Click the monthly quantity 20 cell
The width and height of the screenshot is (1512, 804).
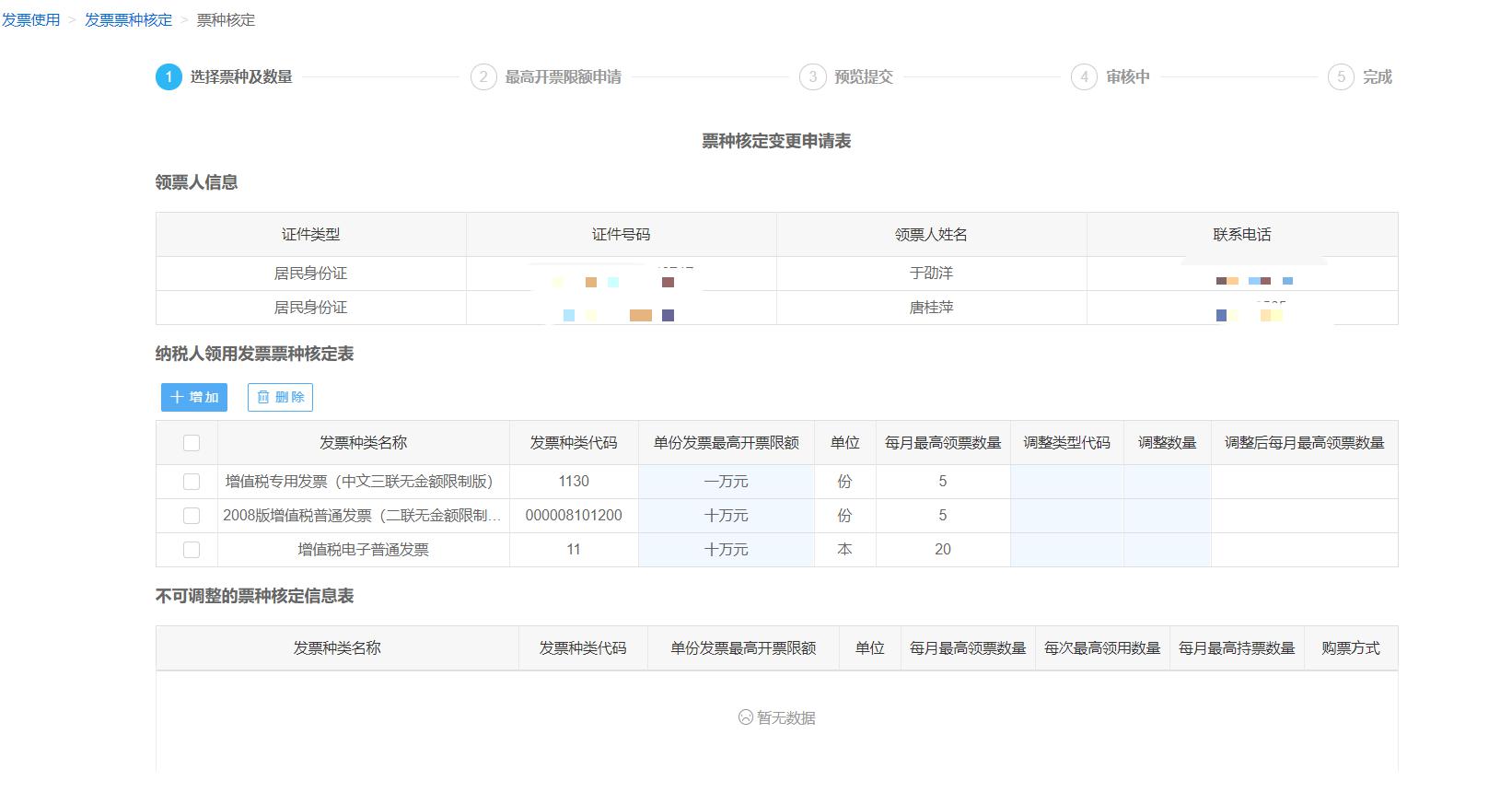943,550
